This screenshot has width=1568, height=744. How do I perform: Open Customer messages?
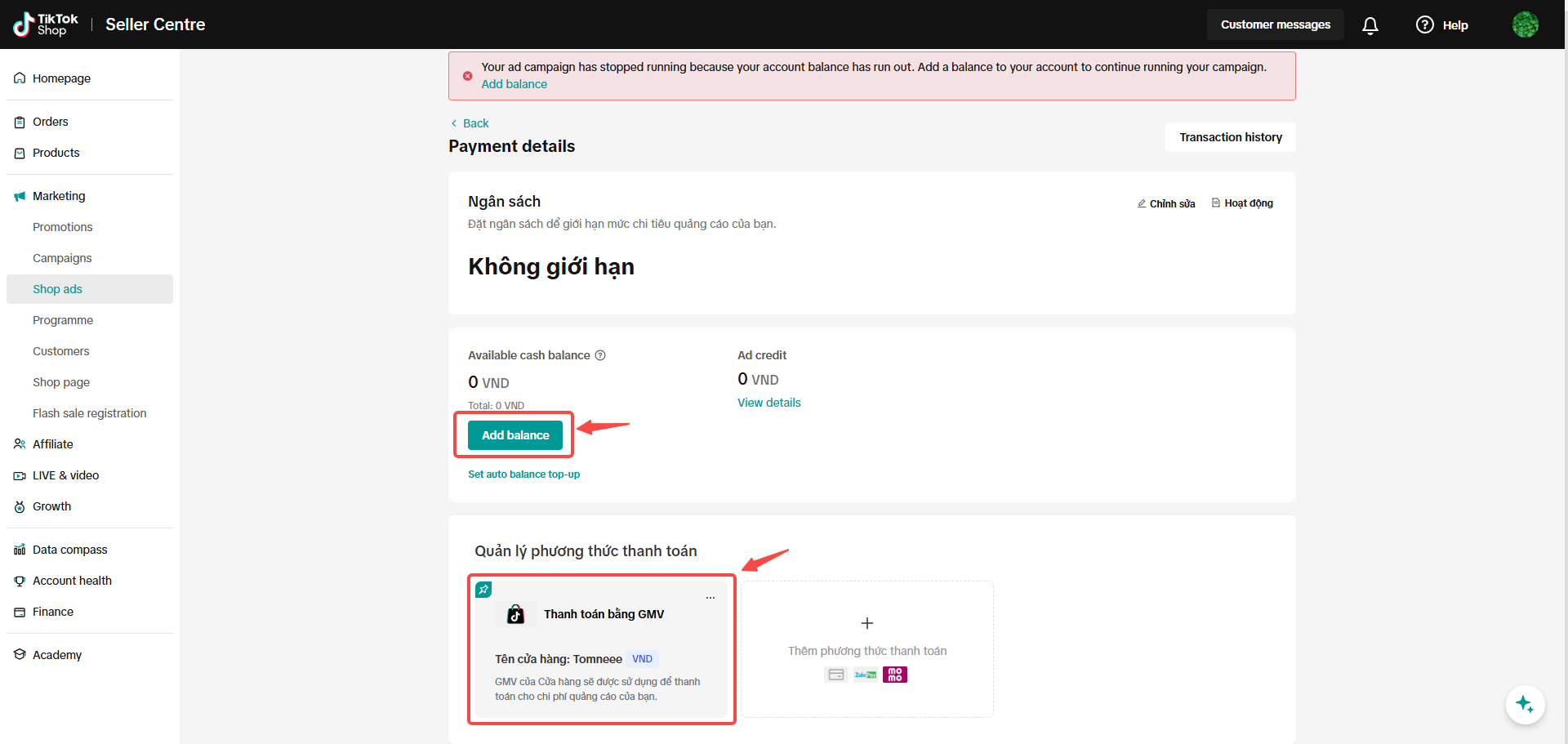[x=1275, y=25]
